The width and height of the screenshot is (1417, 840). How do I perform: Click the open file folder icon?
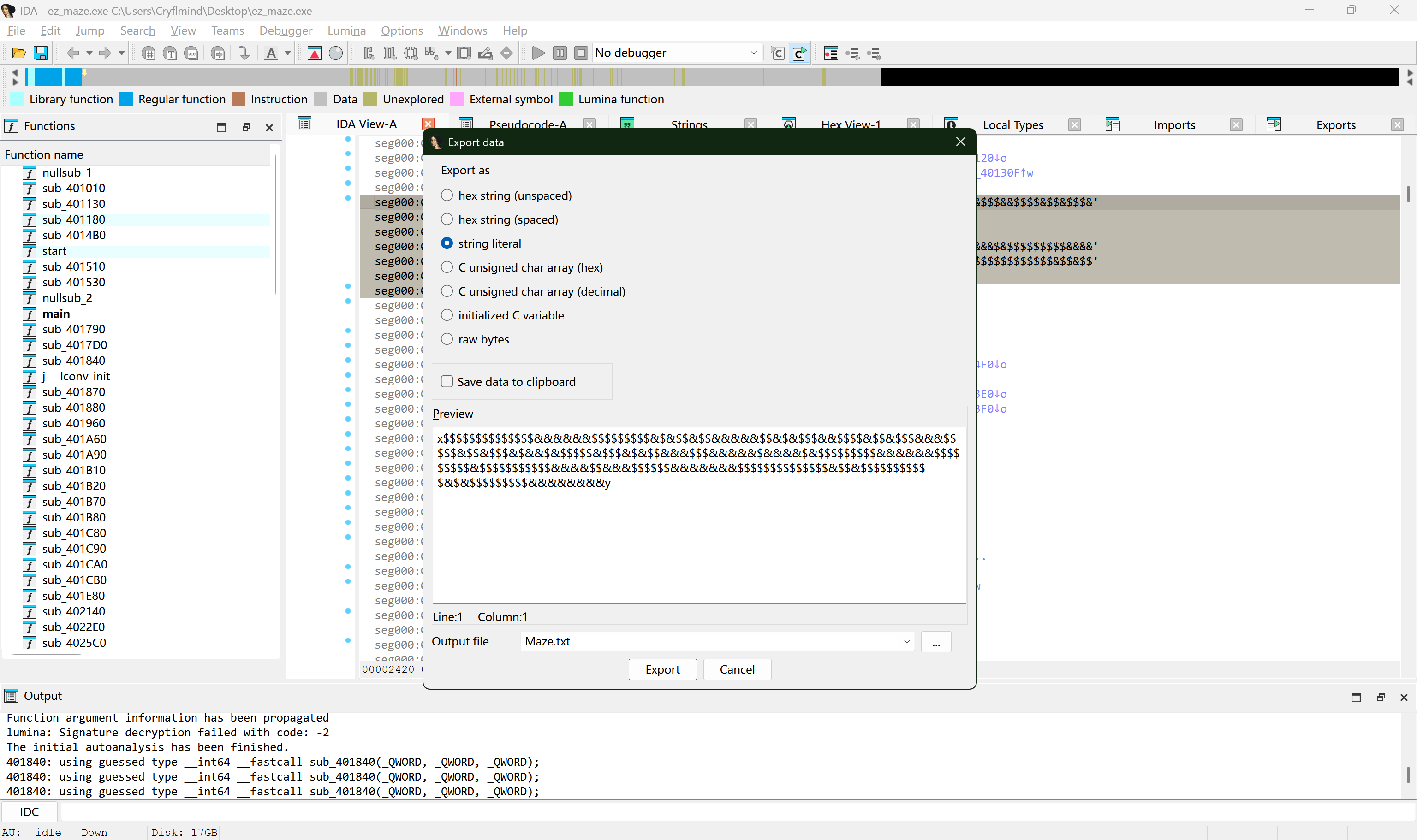[19, 53]
